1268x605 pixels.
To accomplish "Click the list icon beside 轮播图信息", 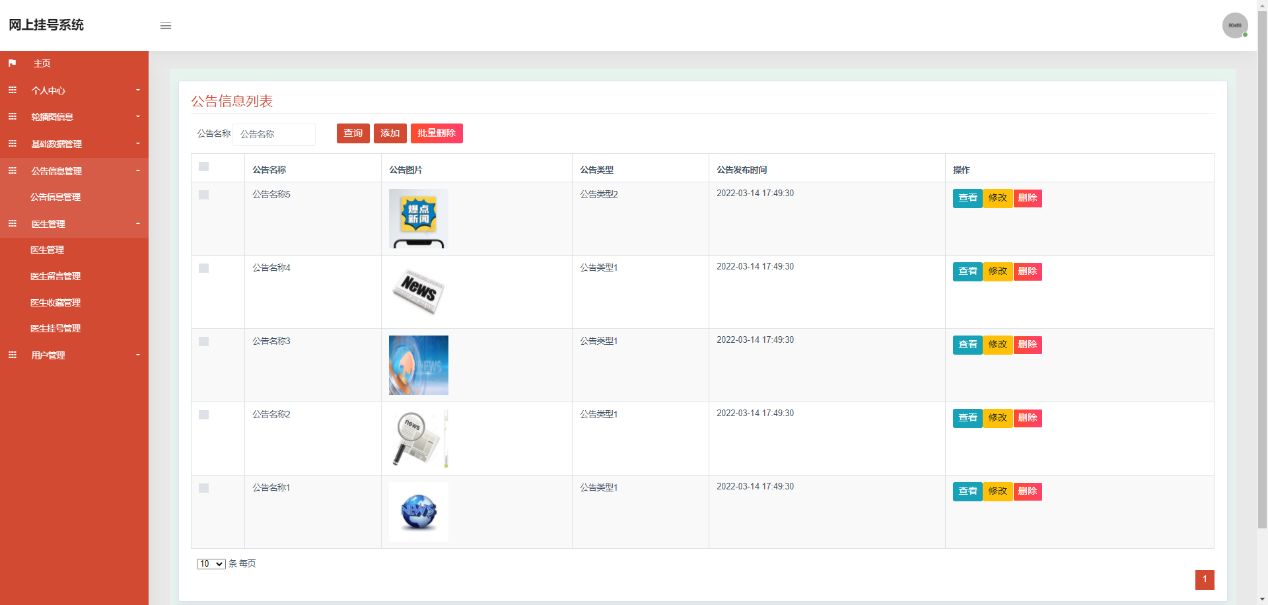I will pos(12,117).
